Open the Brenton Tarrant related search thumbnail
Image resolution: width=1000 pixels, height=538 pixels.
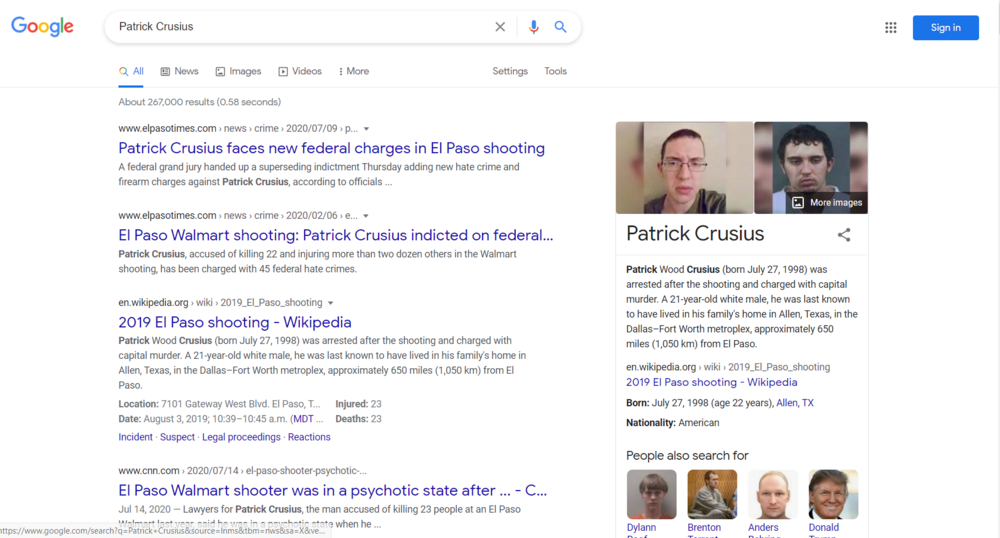point(712,495)
